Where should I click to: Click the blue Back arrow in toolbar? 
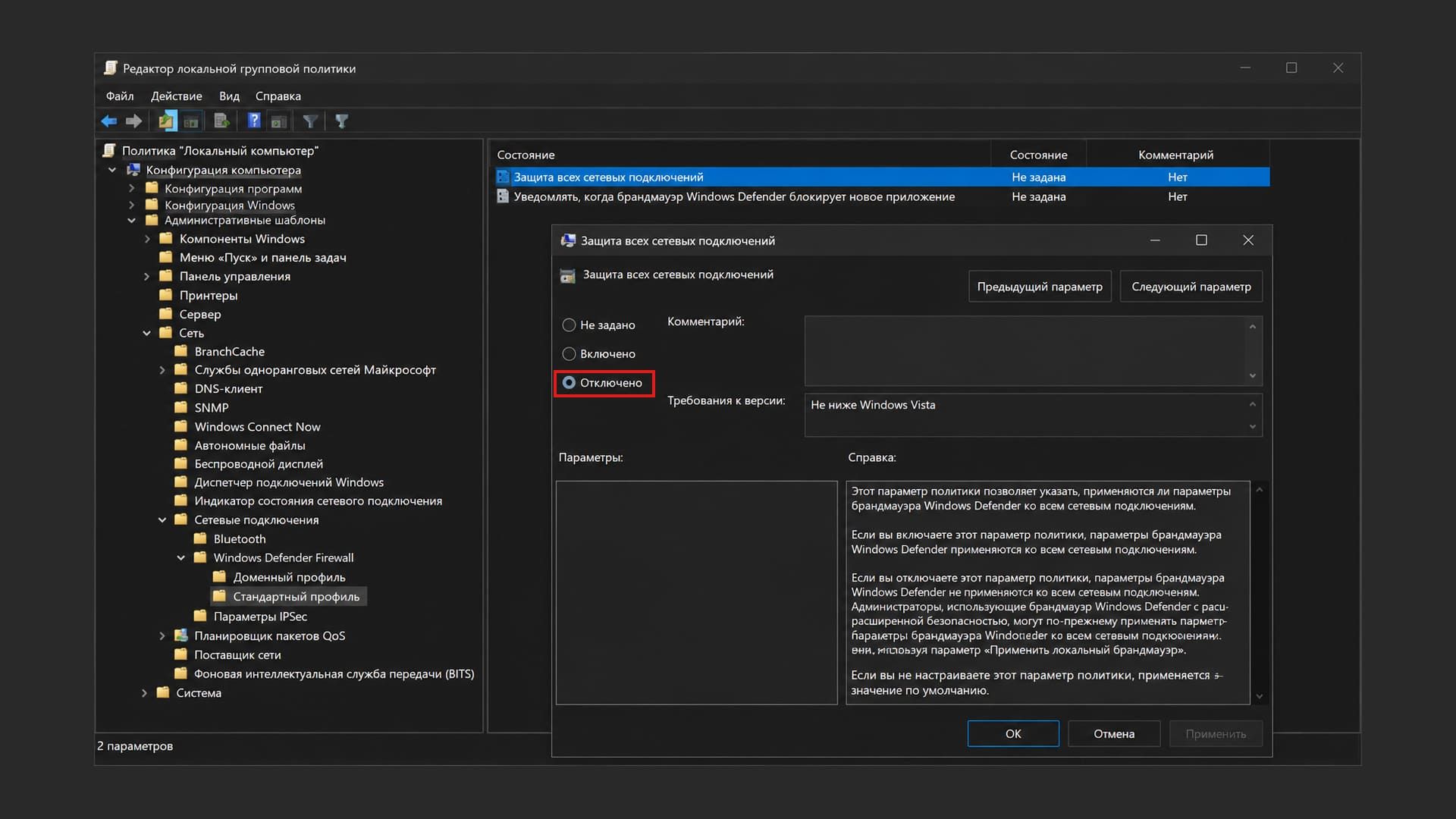coord(109,121)
